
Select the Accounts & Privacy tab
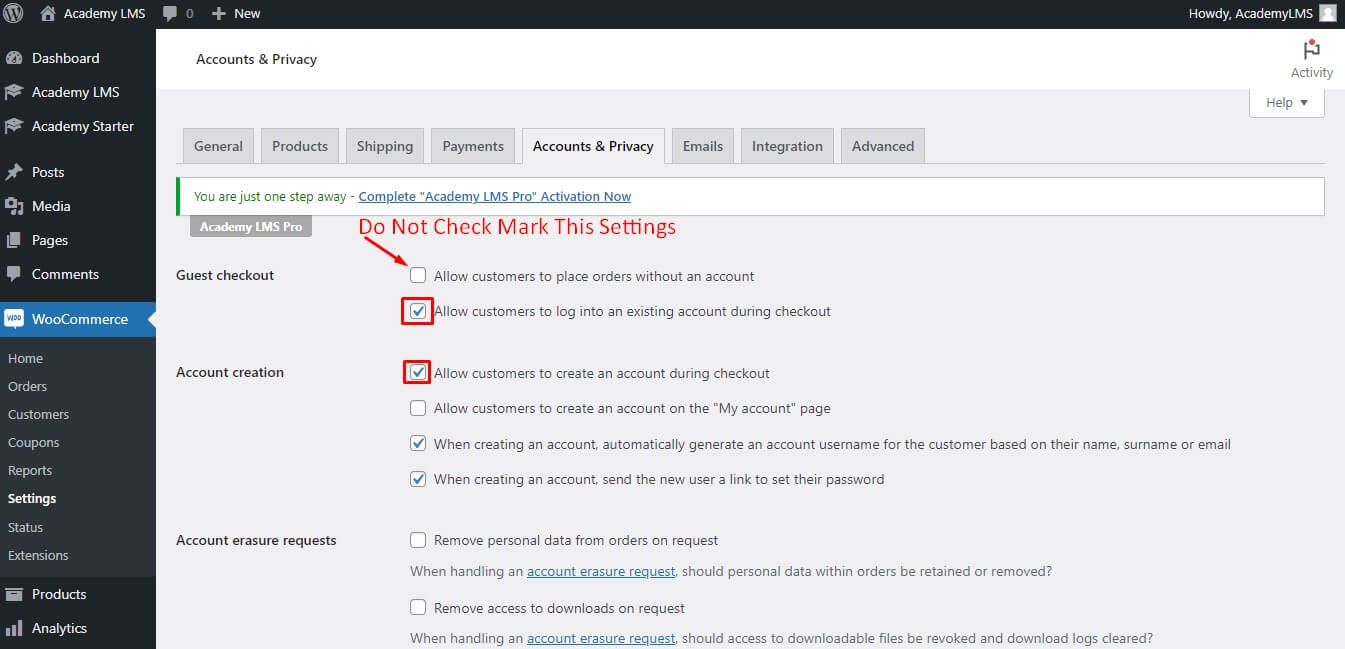point(593,146)
